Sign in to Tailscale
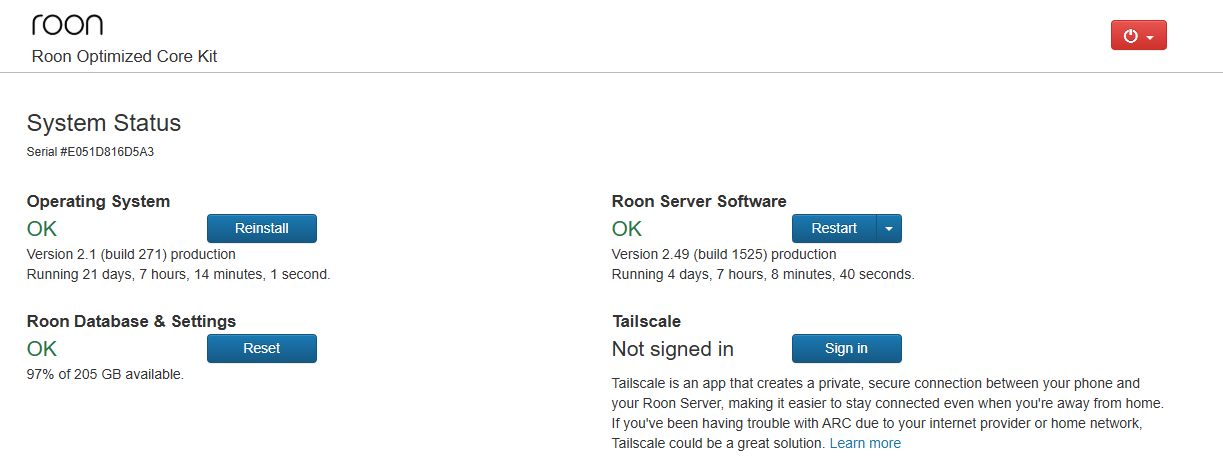The image size is (1223, 476). click(x=847, y=348)
